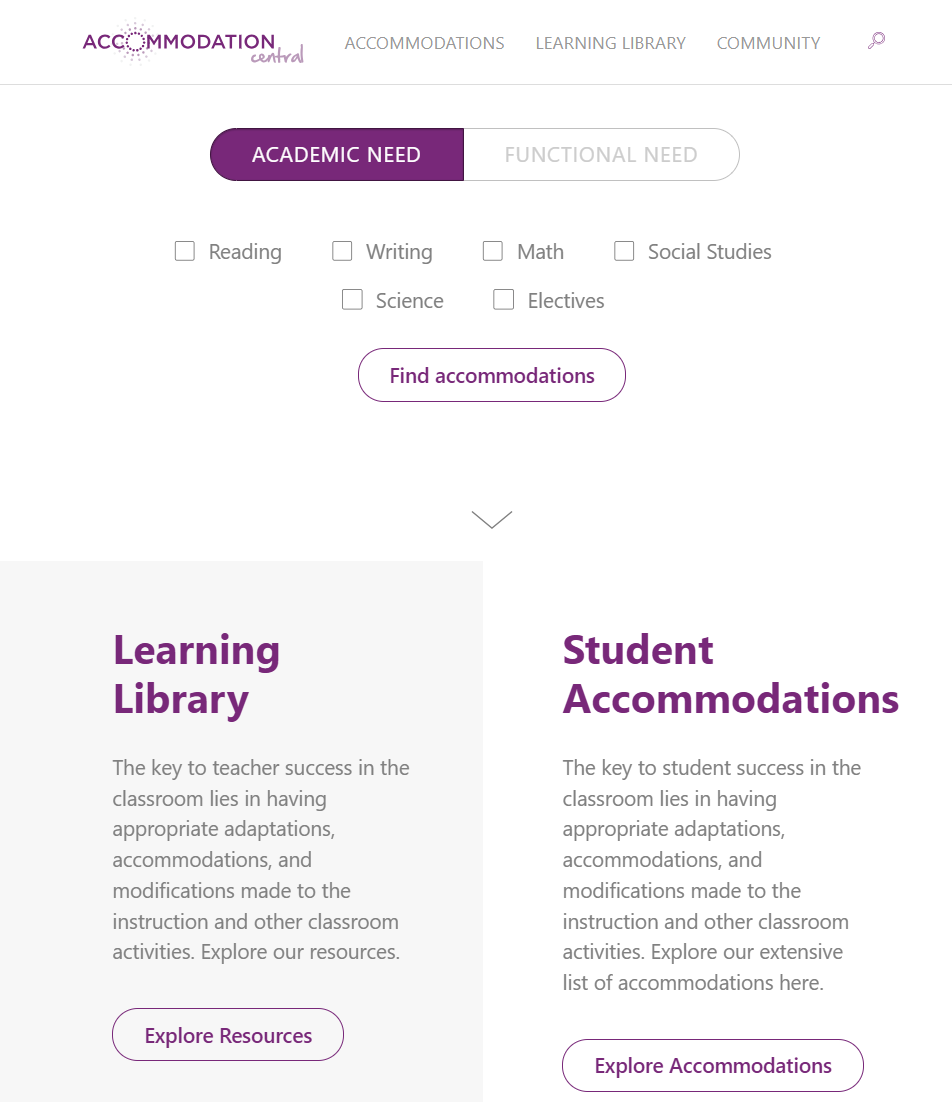Click the Learning Library heading
Image resolution: width=952 pixels, height=1102 pixels.
[196, 674]
